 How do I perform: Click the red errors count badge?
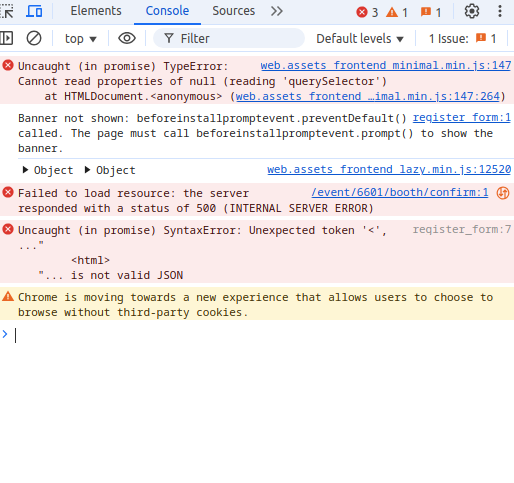pos(367,12)
